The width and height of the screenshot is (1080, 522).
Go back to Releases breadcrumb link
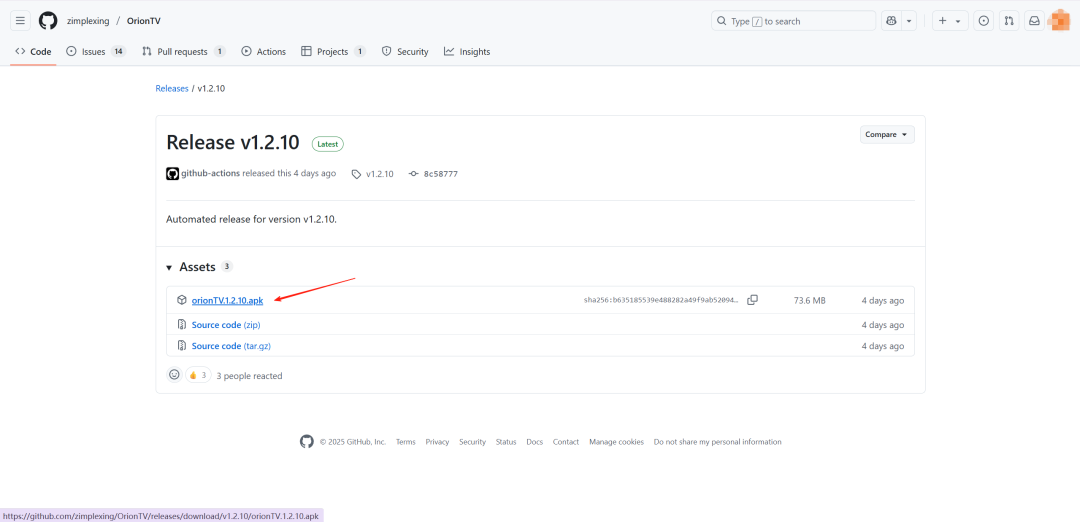[x=172, y=89]
